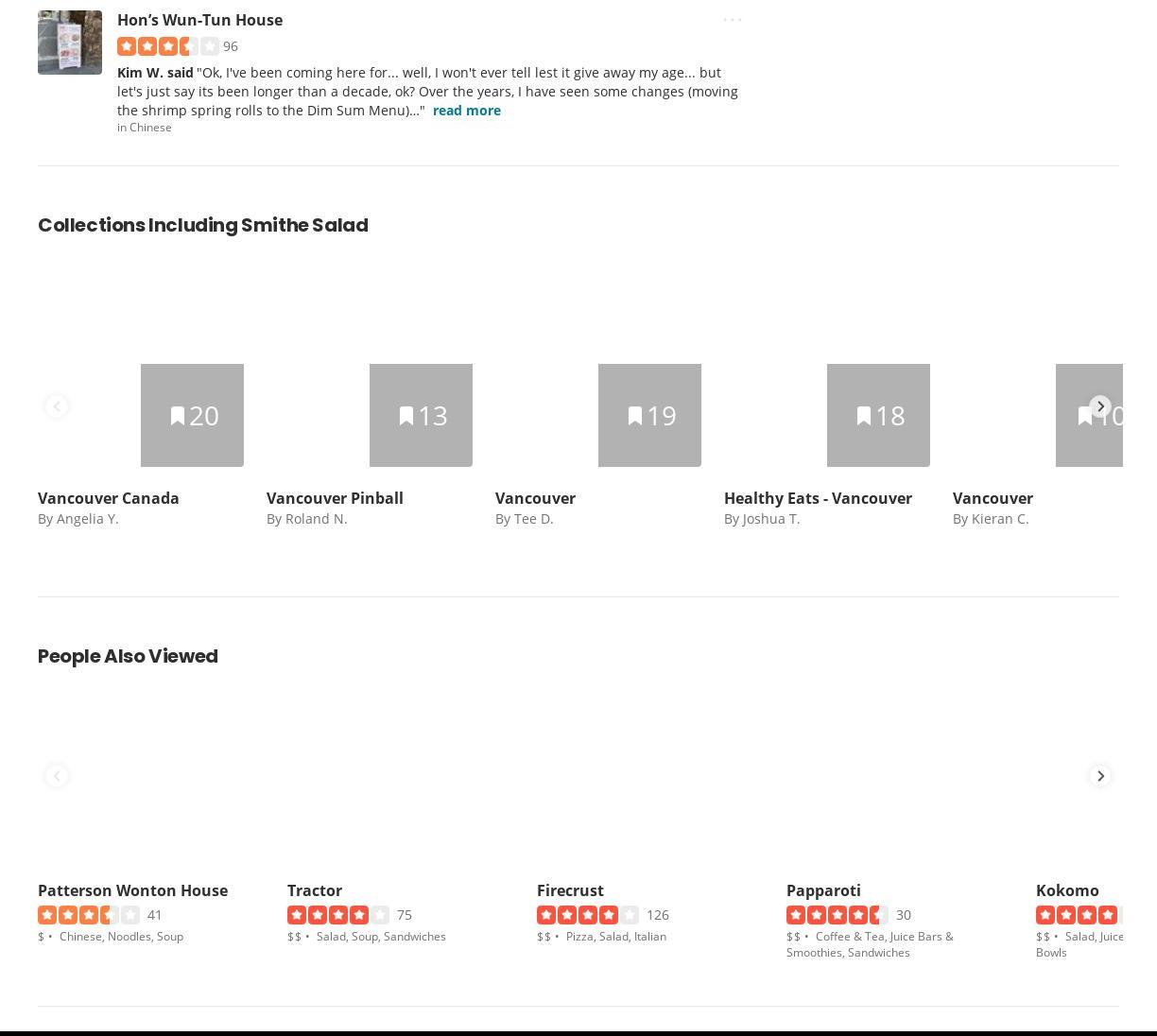1157x1036 pixels.
Task: Advance the People Also Viewed carousel
Action: point(1099,776)
